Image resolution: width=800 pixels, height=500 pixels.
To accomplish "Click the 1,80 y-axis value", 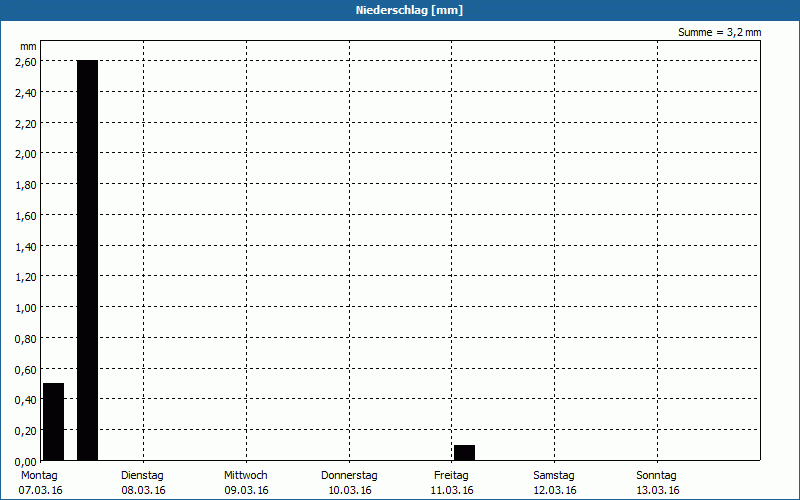I will 26,185.
